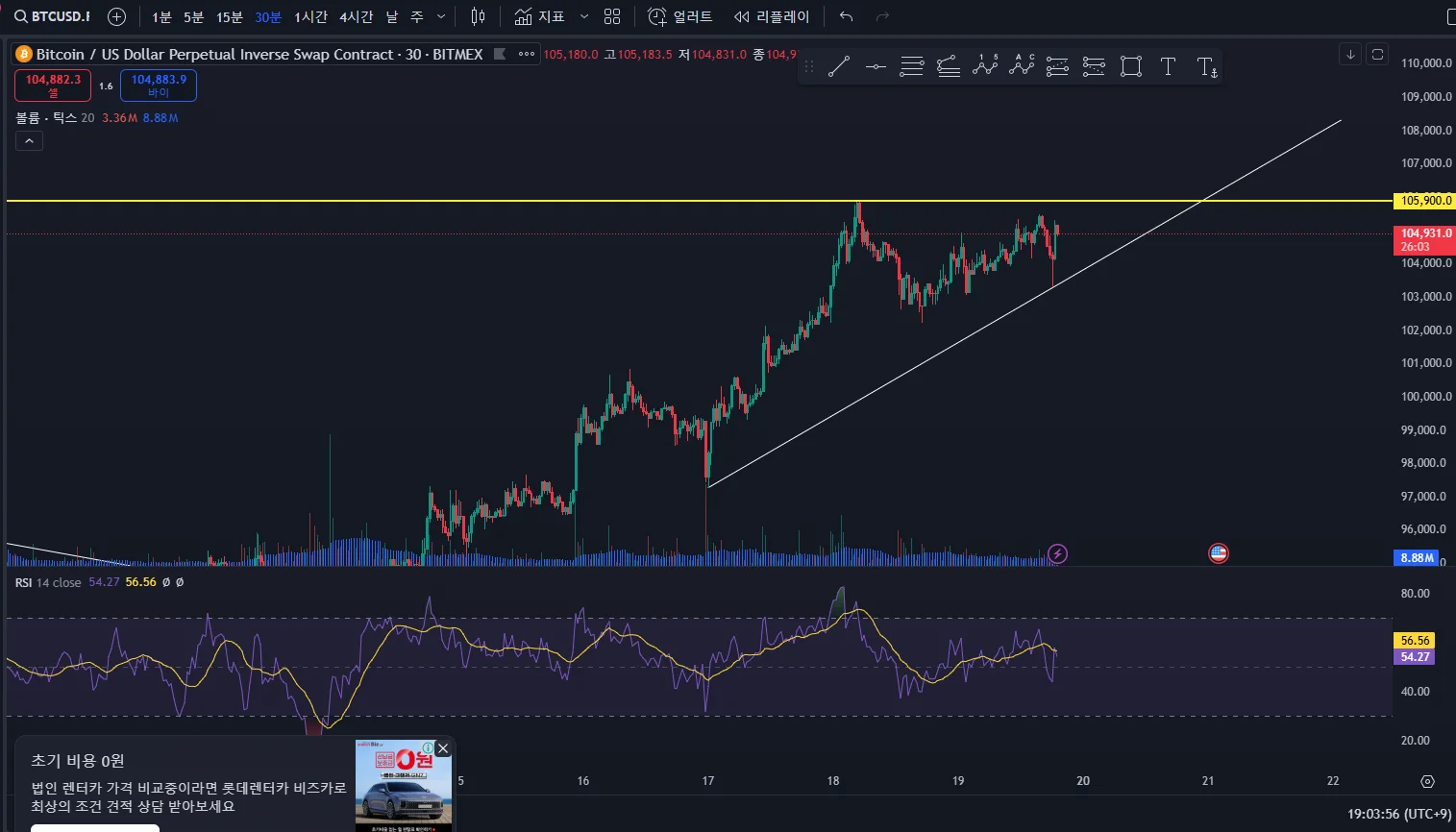Open the layout setup grid icon
This screenshot has height=832, width=1456.
point(612,16)
